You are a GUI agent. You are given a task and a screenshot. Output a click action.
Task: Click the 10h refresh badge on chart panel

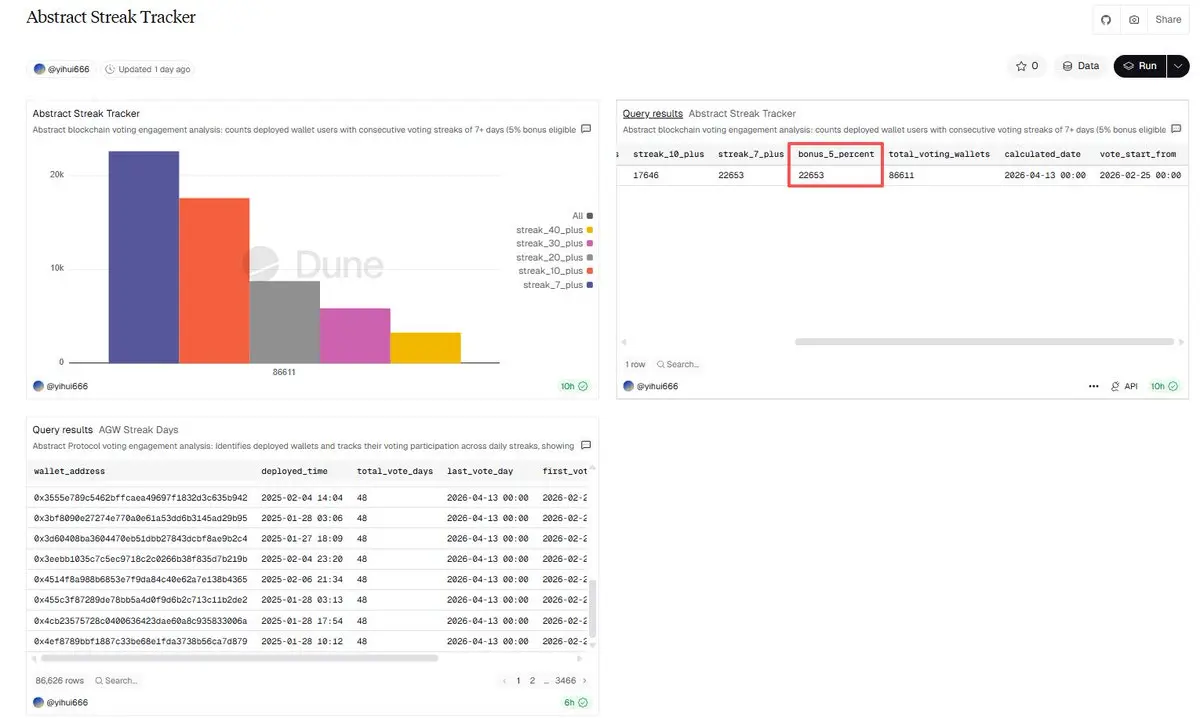click(x=574, y=386)
